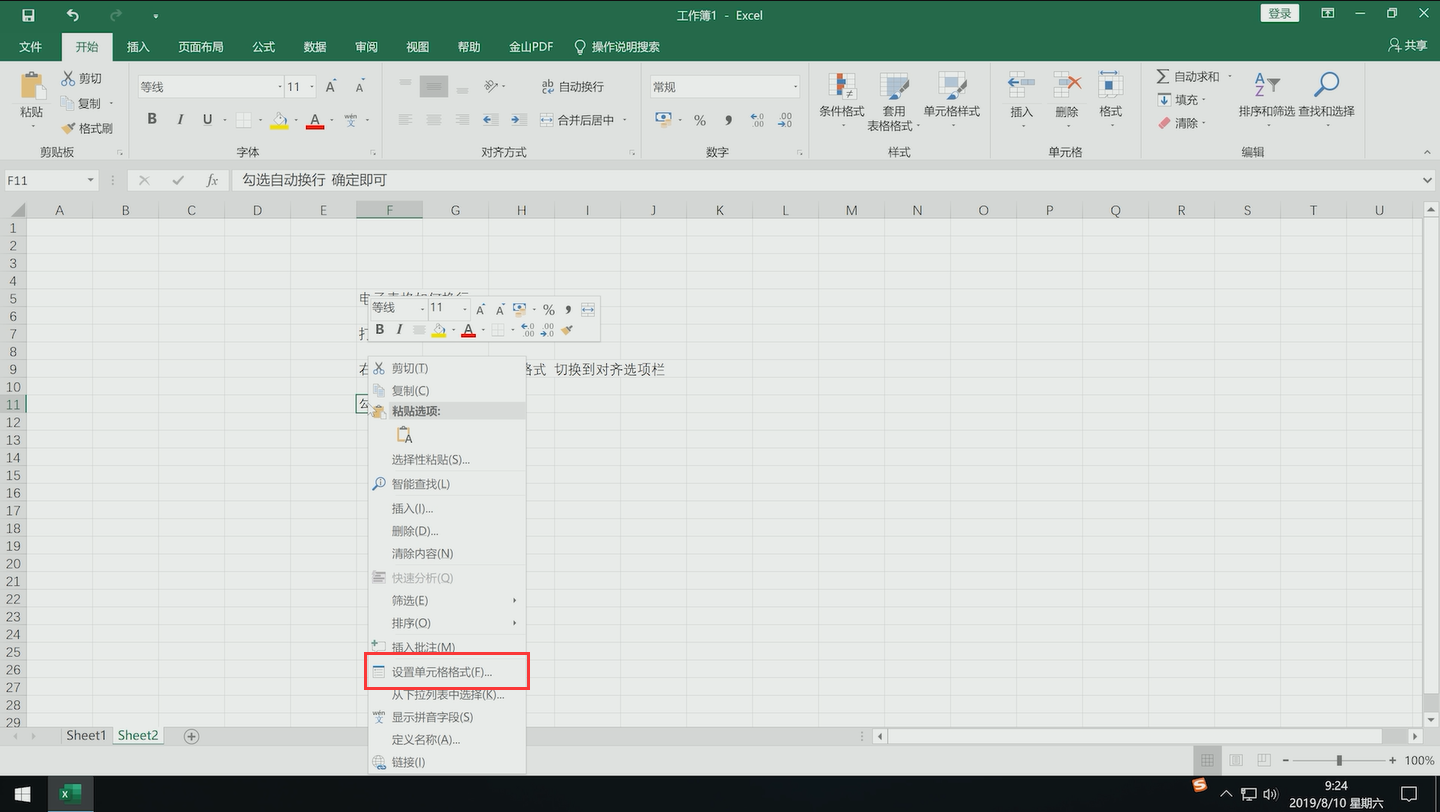This screenshot has height=812, width=1440.
Task: Toggle Bold in the ribbon
Action: click(152, 120)
